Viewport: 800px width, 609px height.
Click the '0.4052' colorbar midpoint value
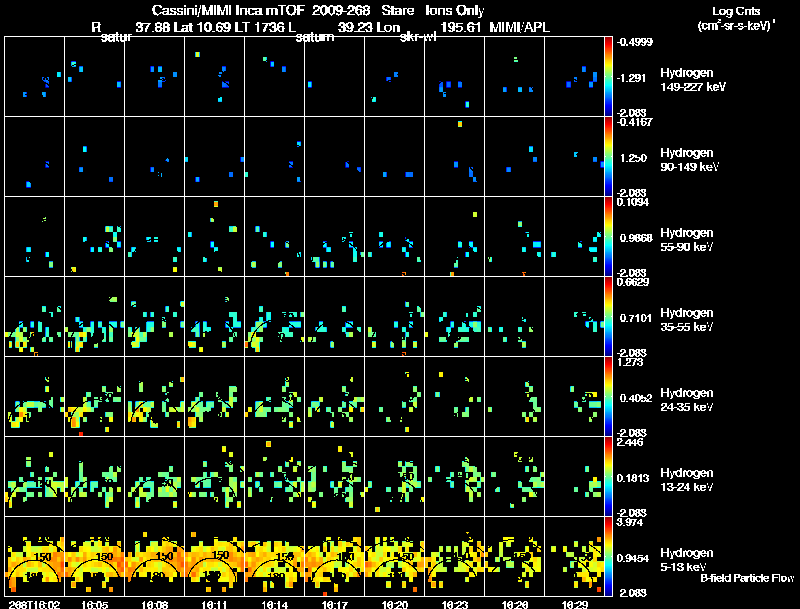click(636, 398)
